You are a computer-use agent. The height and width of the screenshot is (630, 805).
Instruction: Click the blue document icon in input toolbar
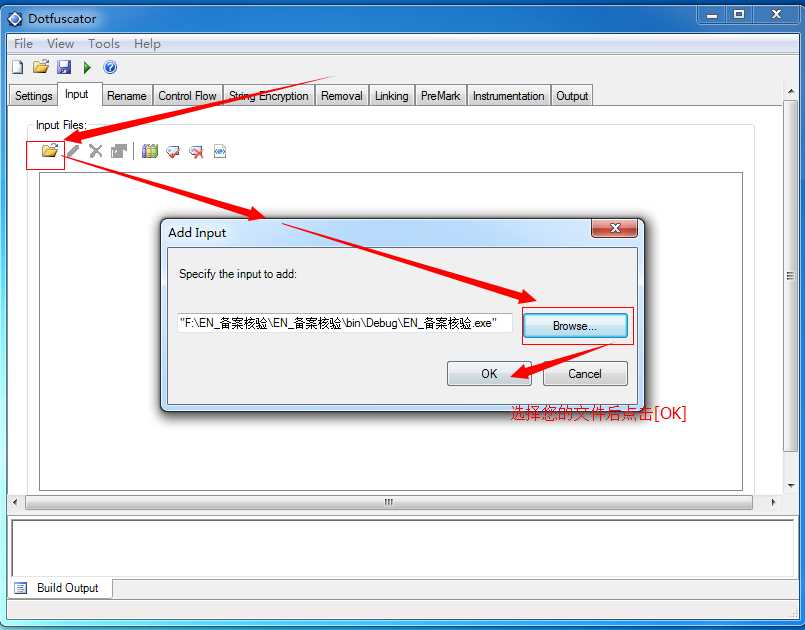(220, 151)
